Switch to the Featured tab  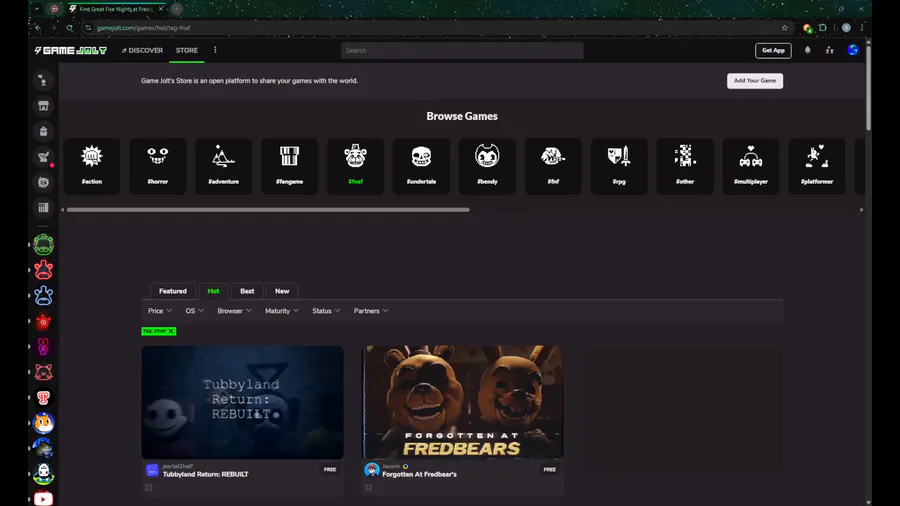(173, 291)
